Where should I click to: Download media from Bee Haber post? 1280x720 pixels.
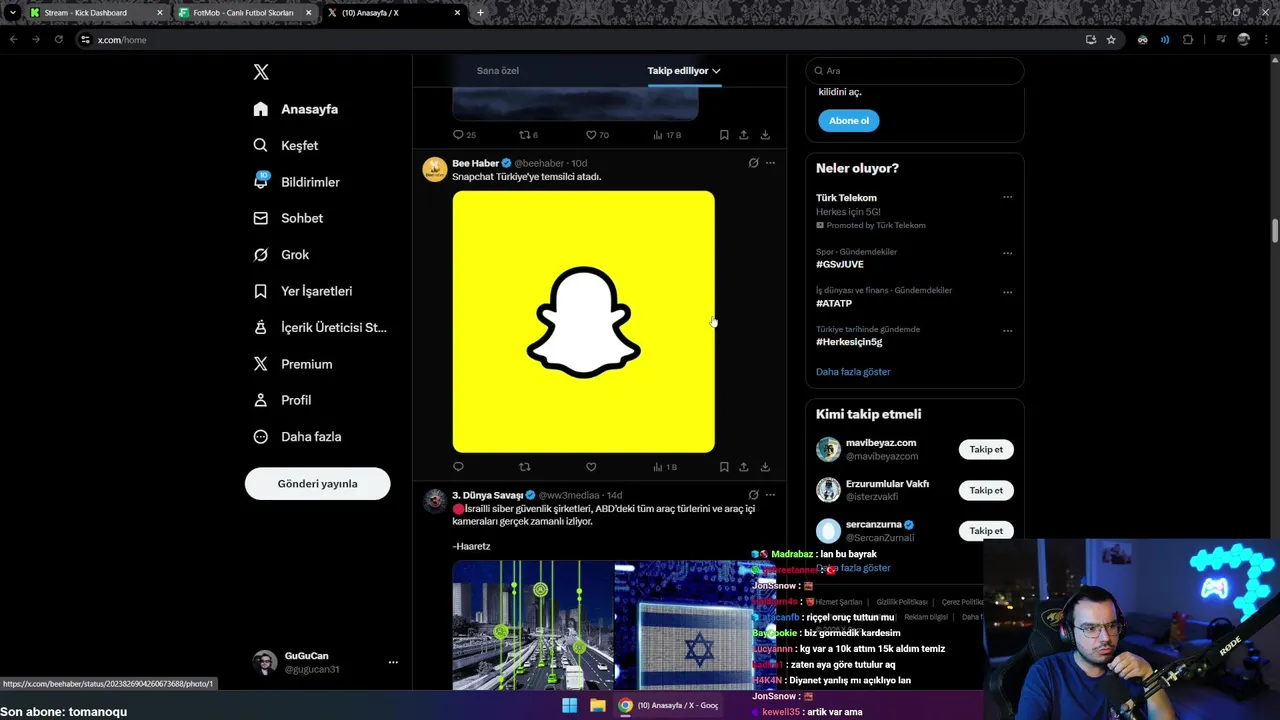pyautogui.click(x=765, y=467)
